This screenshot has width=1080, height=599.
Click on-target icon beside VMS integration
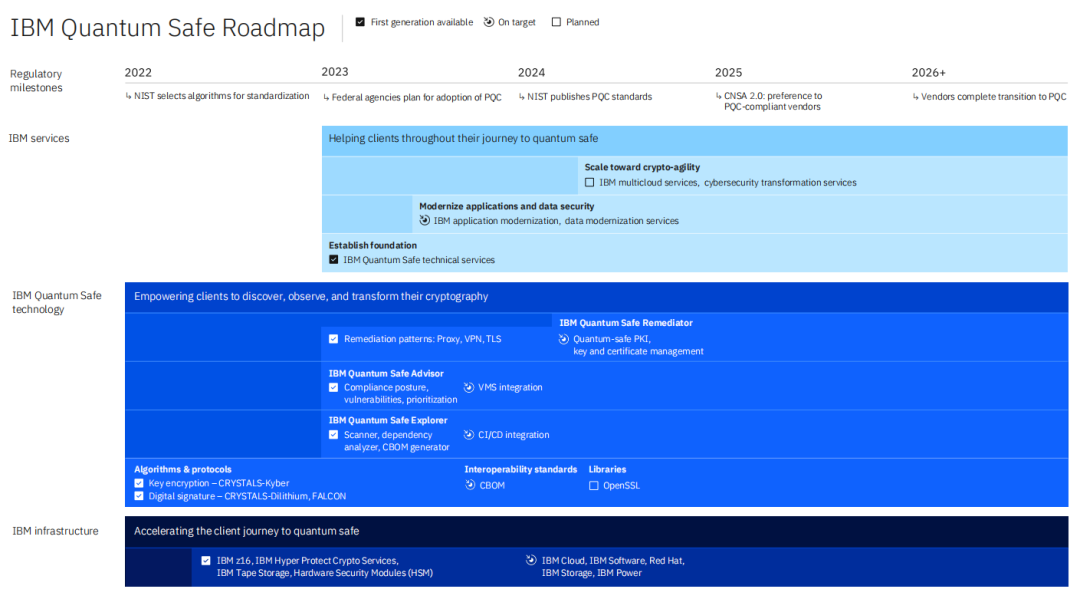tap(469, 388)
